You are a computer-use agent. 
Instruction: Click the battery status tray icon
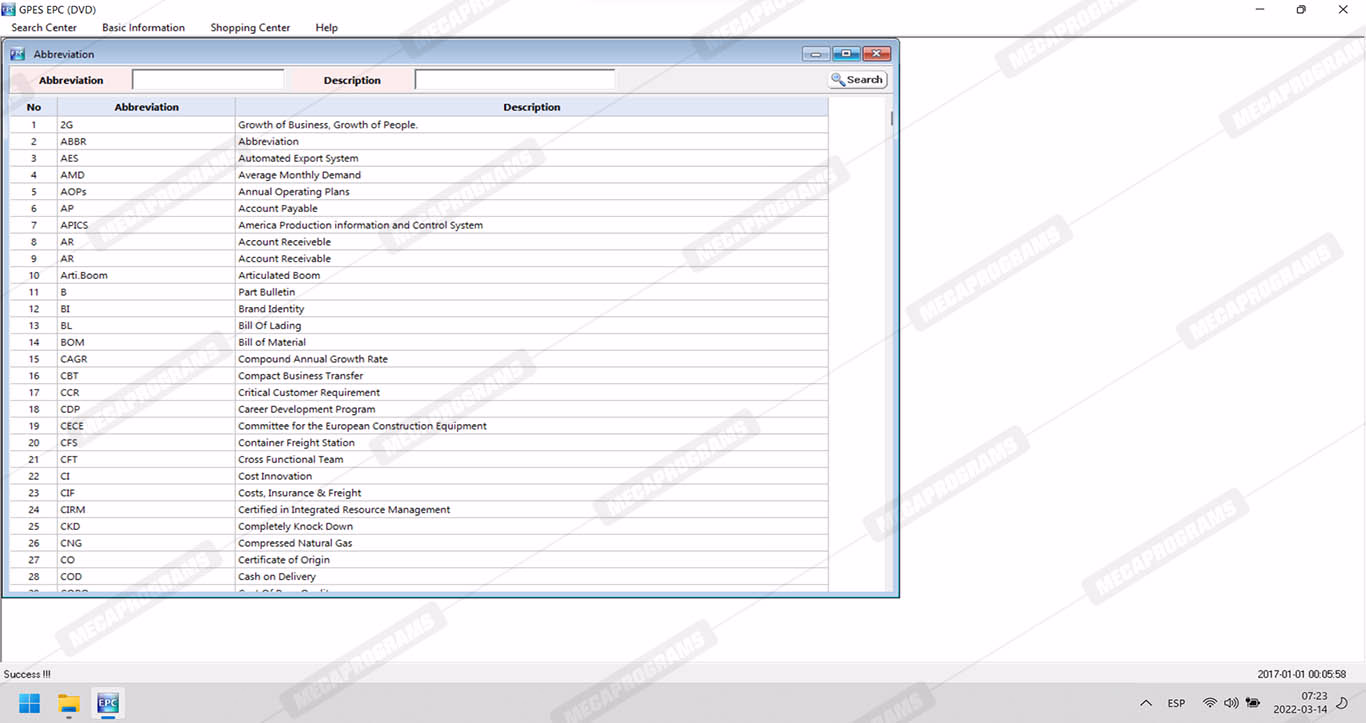click(1252, 704)
